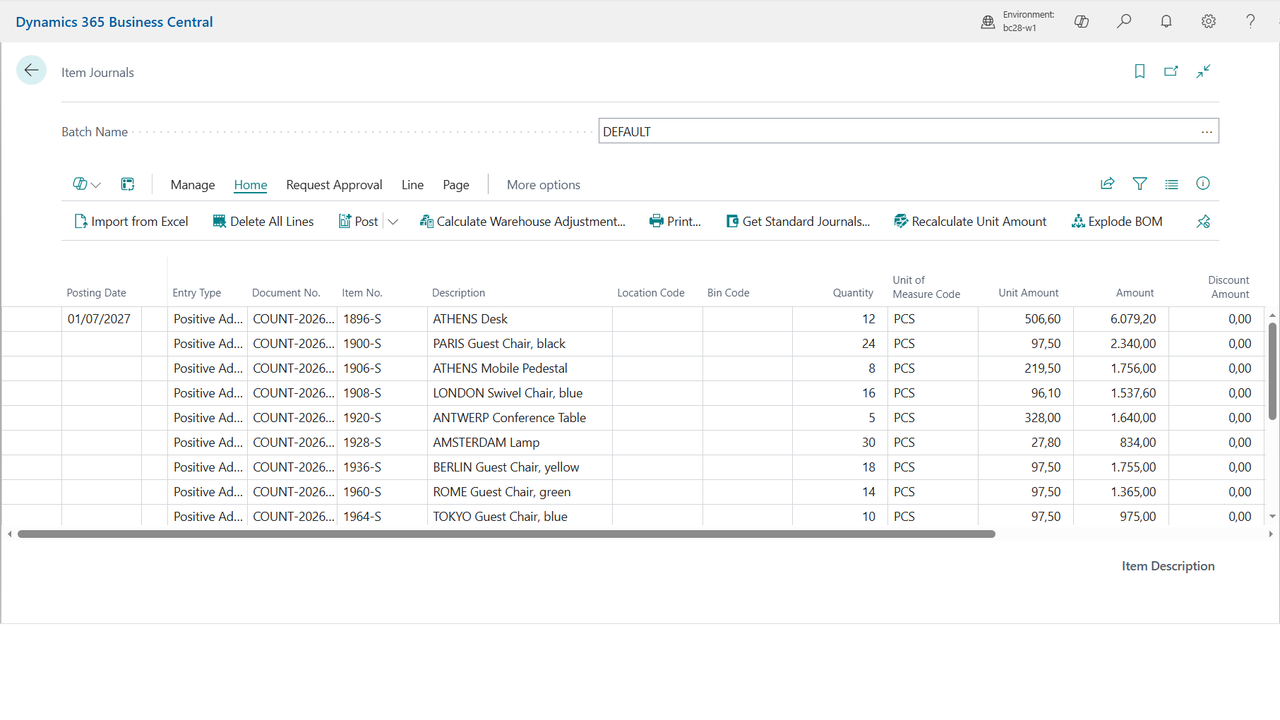Click Recalculate Unit Amount

pos(970,222)
